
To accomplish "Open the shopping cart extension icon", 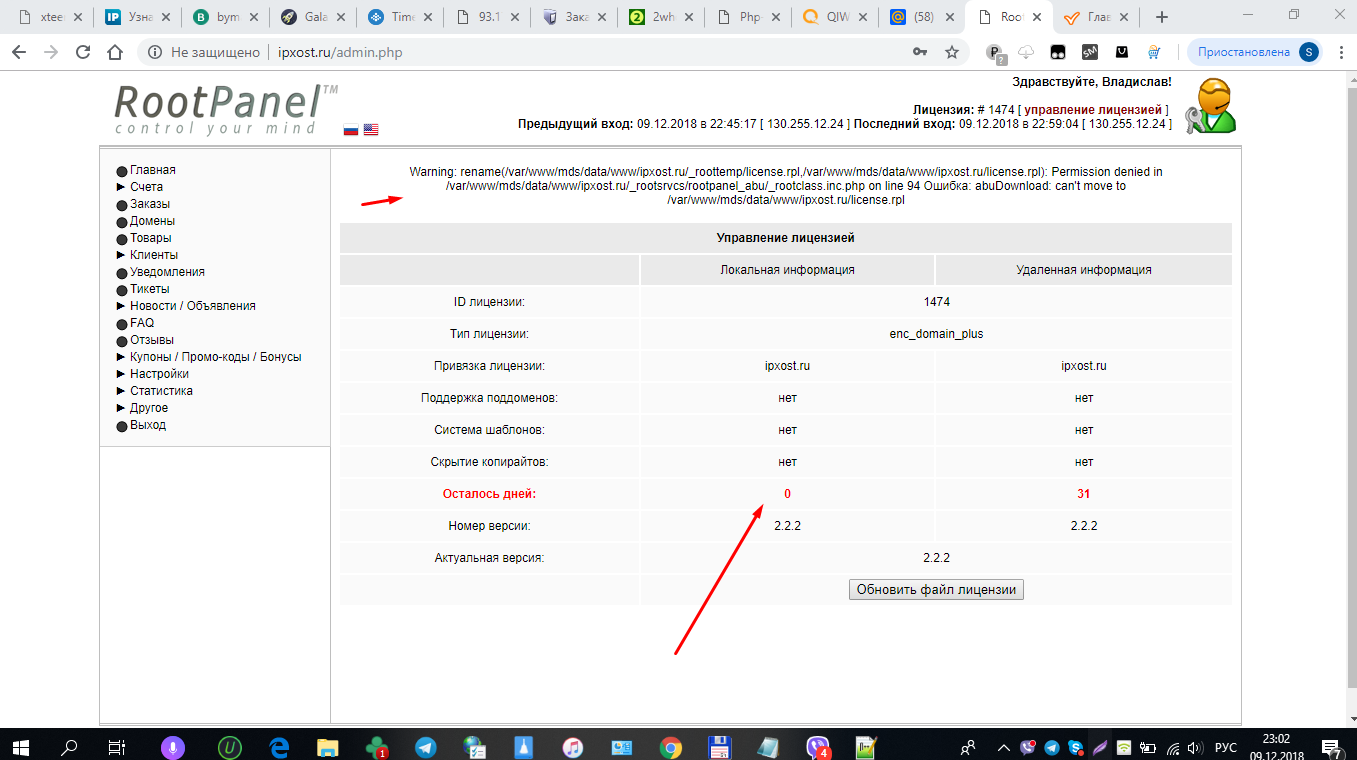I will pyautogui.click(x=1154, y=52).
